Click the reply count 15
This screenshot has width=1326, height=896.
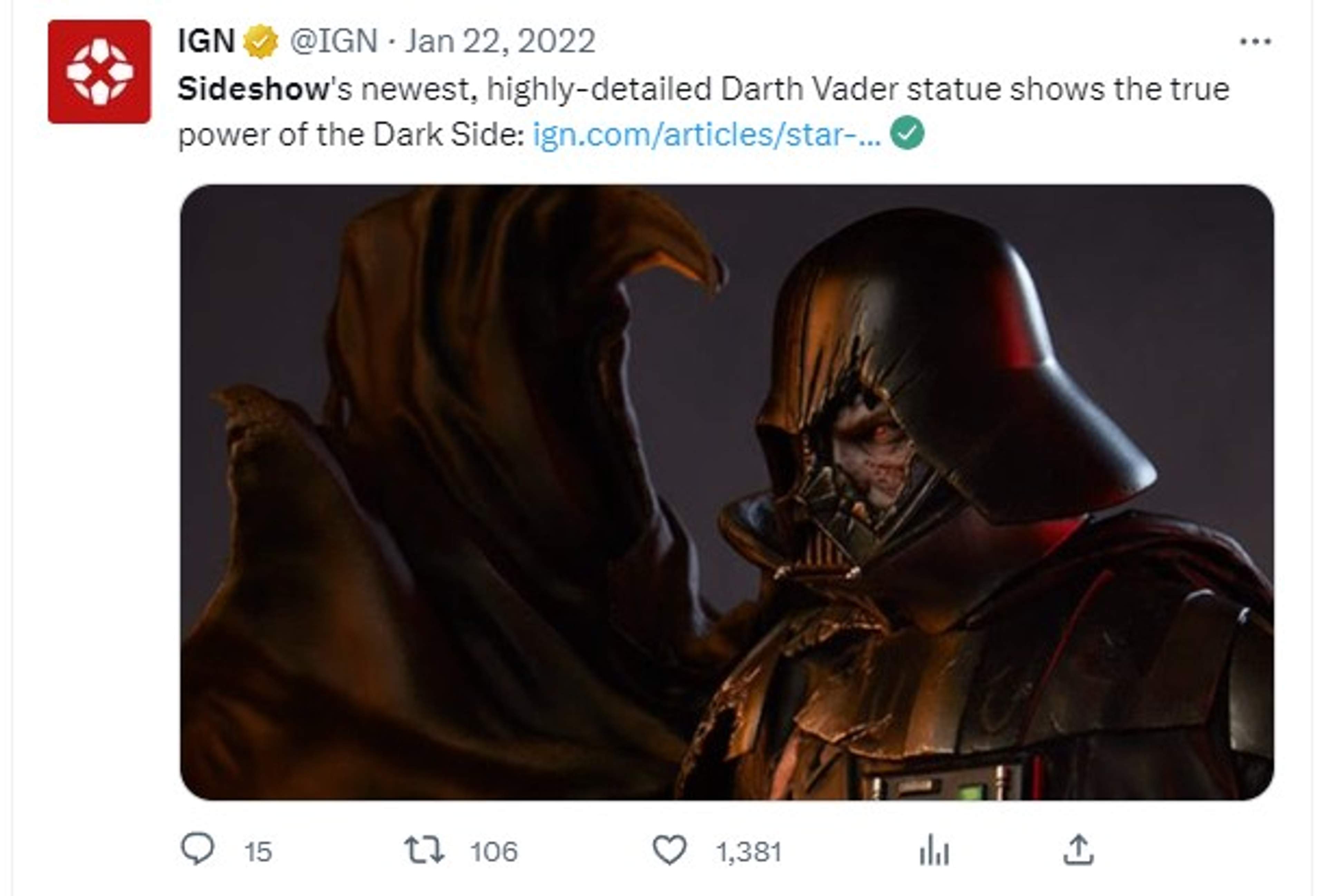[x=258, y=852]
